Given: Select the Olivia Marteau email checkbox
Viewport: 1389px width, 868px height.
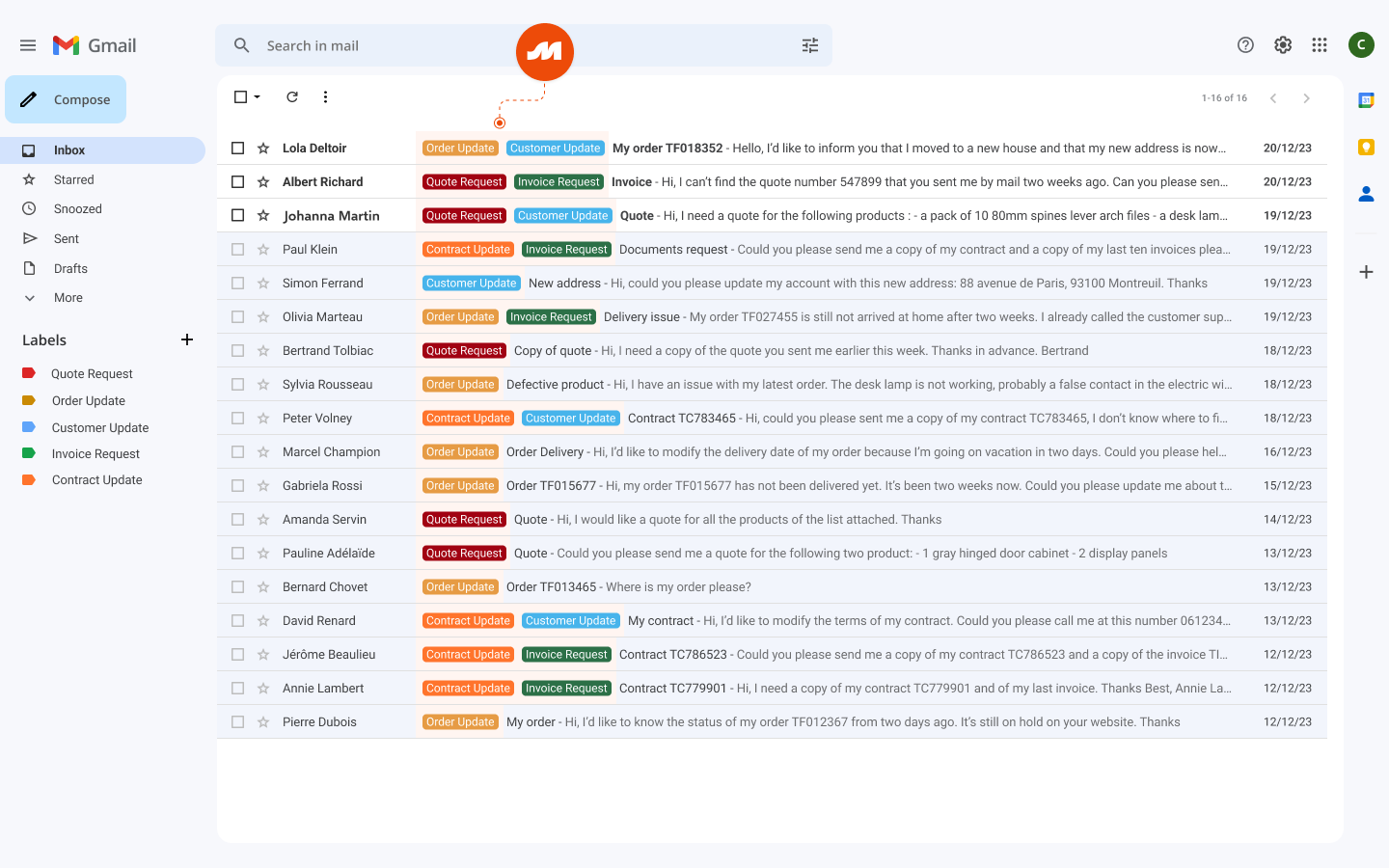Looking at the screenshot, I should coord(237,317).
